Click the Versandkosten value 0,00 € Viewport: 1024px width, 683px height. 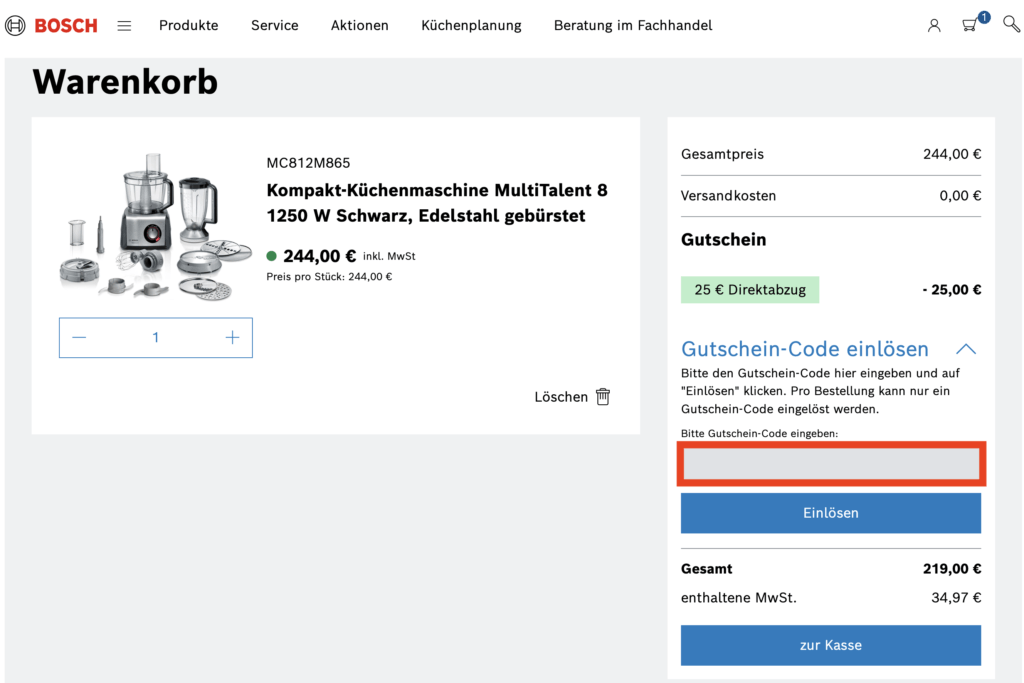coord(960,196)
